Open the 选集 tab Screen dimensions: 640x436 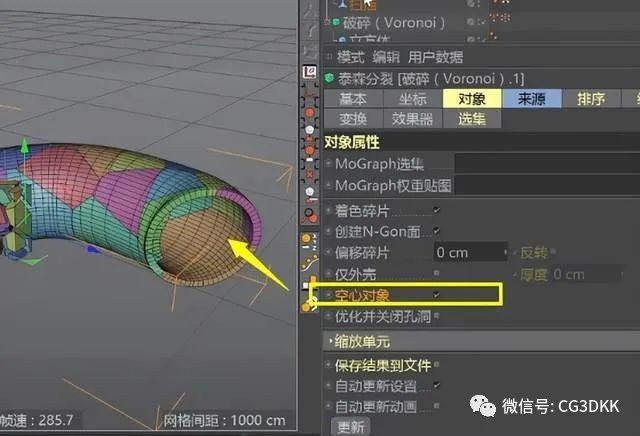click(x=472, y=119)
